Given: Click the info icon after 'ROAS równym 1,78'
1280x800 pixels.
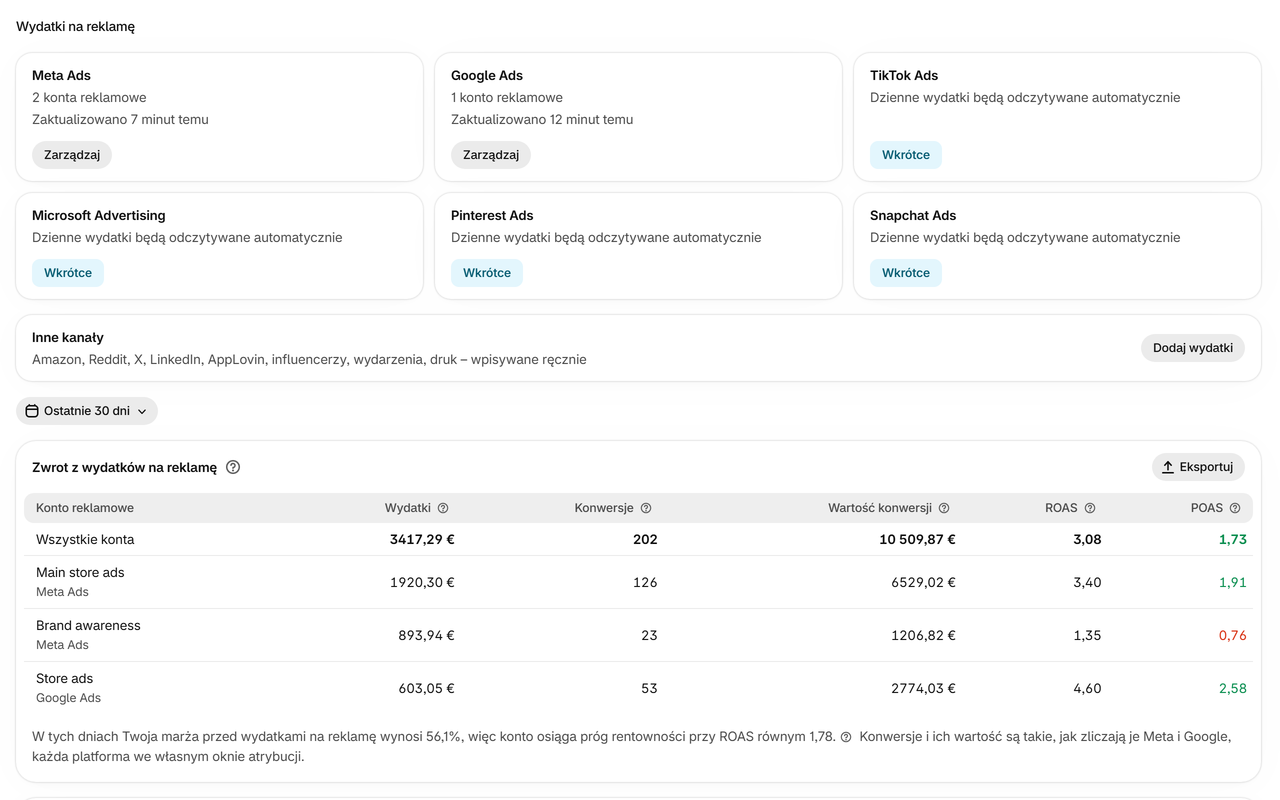Looking at the screenshot, I should coord(846,737).
